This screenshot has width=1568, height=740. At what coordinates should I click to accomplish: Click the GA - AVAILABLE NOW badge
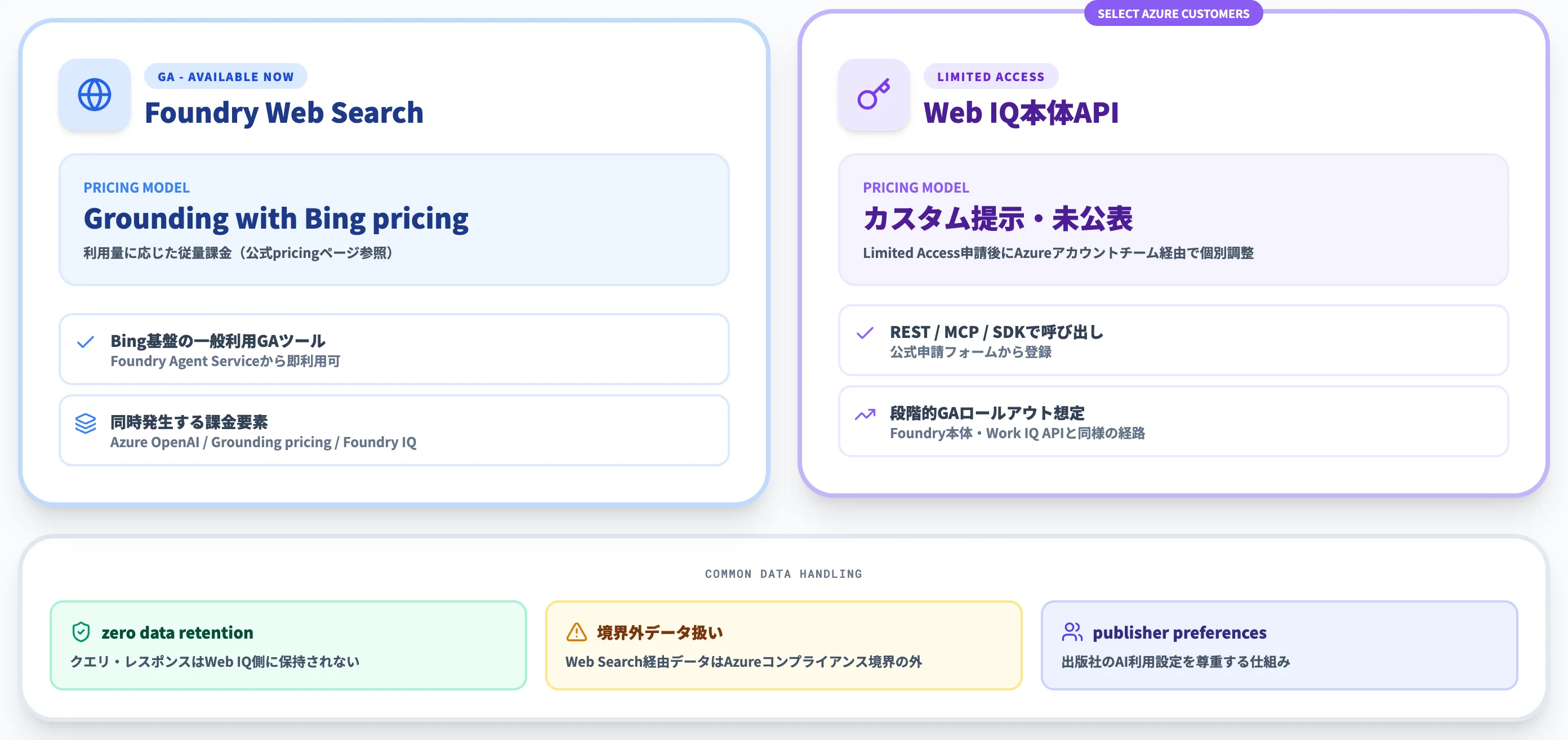(x=226, y=77)
